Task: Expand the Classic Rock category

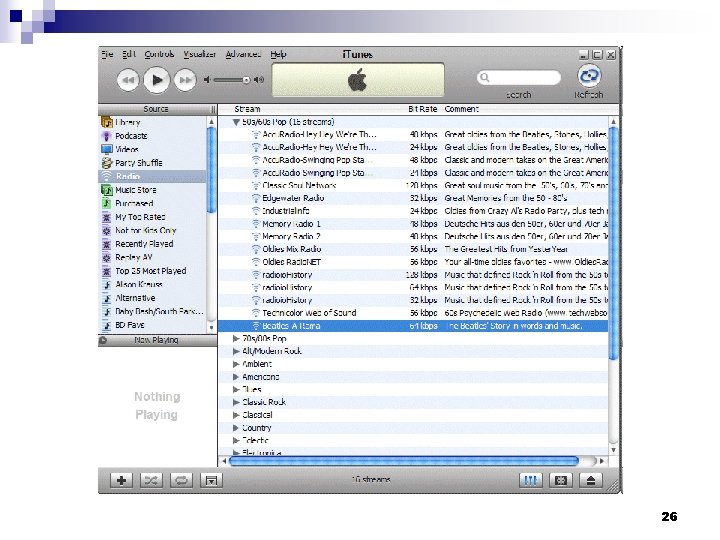Action: pyautogui.click(x=236, y=402)
